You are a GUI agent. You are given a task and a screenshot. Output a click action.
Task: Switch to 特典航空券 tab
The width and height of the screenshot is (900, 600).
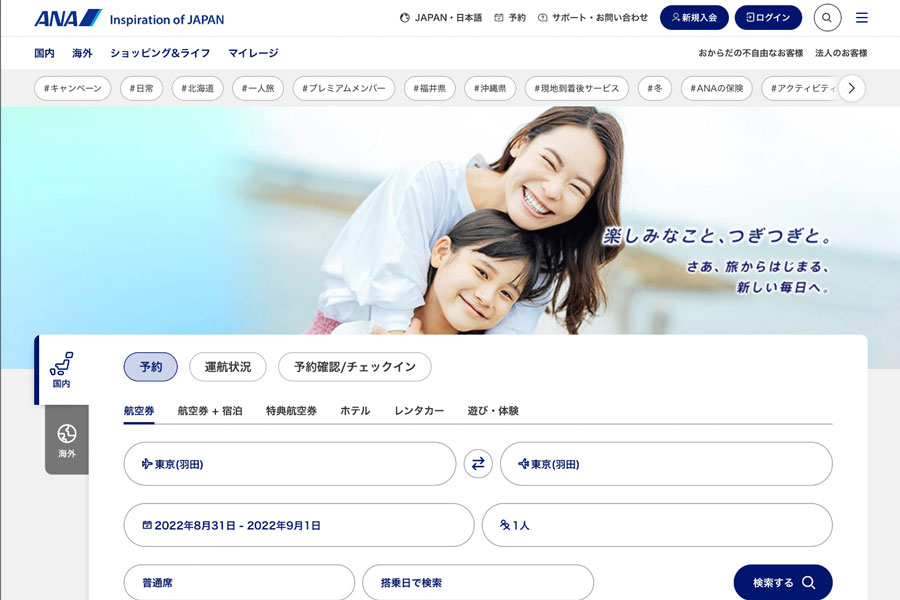(x=291, y=411)
